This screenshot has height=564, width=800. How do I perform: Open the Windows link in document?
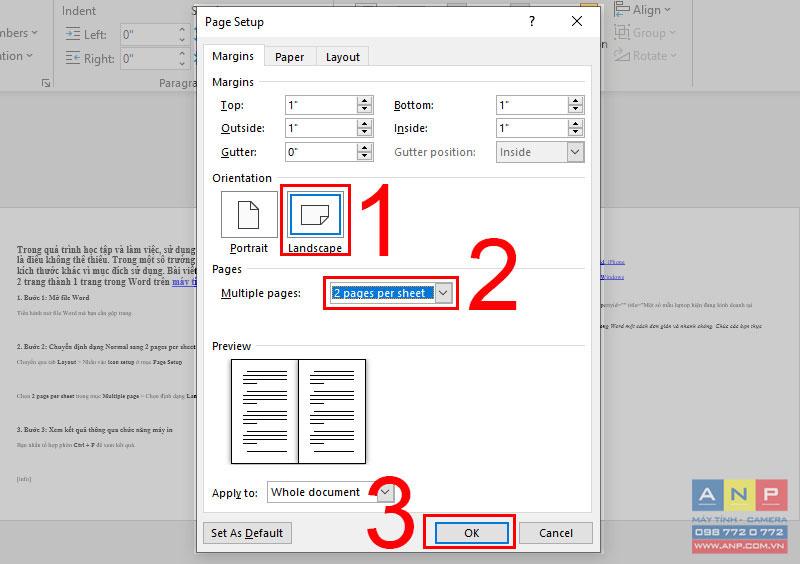(x=612, y=277)
